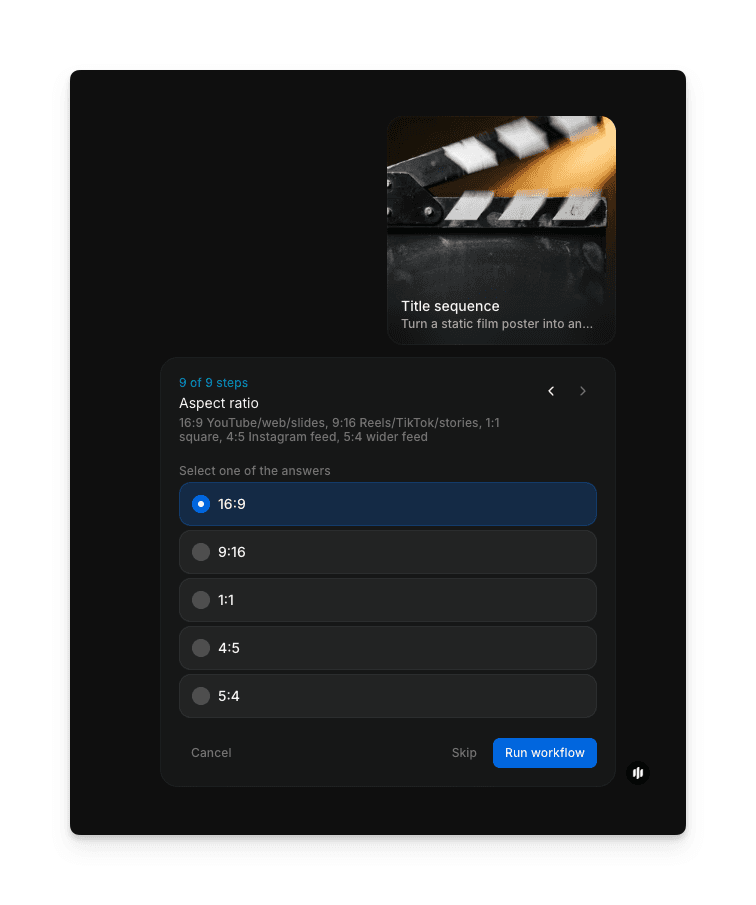The height and width of the screenshot is (905, 756).
Task: Pick the 4:5 radio button
Action: point(201,648)
